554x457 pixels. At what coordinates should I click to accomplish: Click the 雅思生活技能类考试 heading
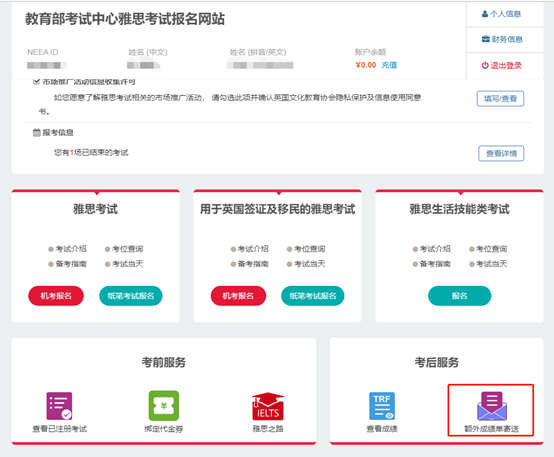(459, 209)
